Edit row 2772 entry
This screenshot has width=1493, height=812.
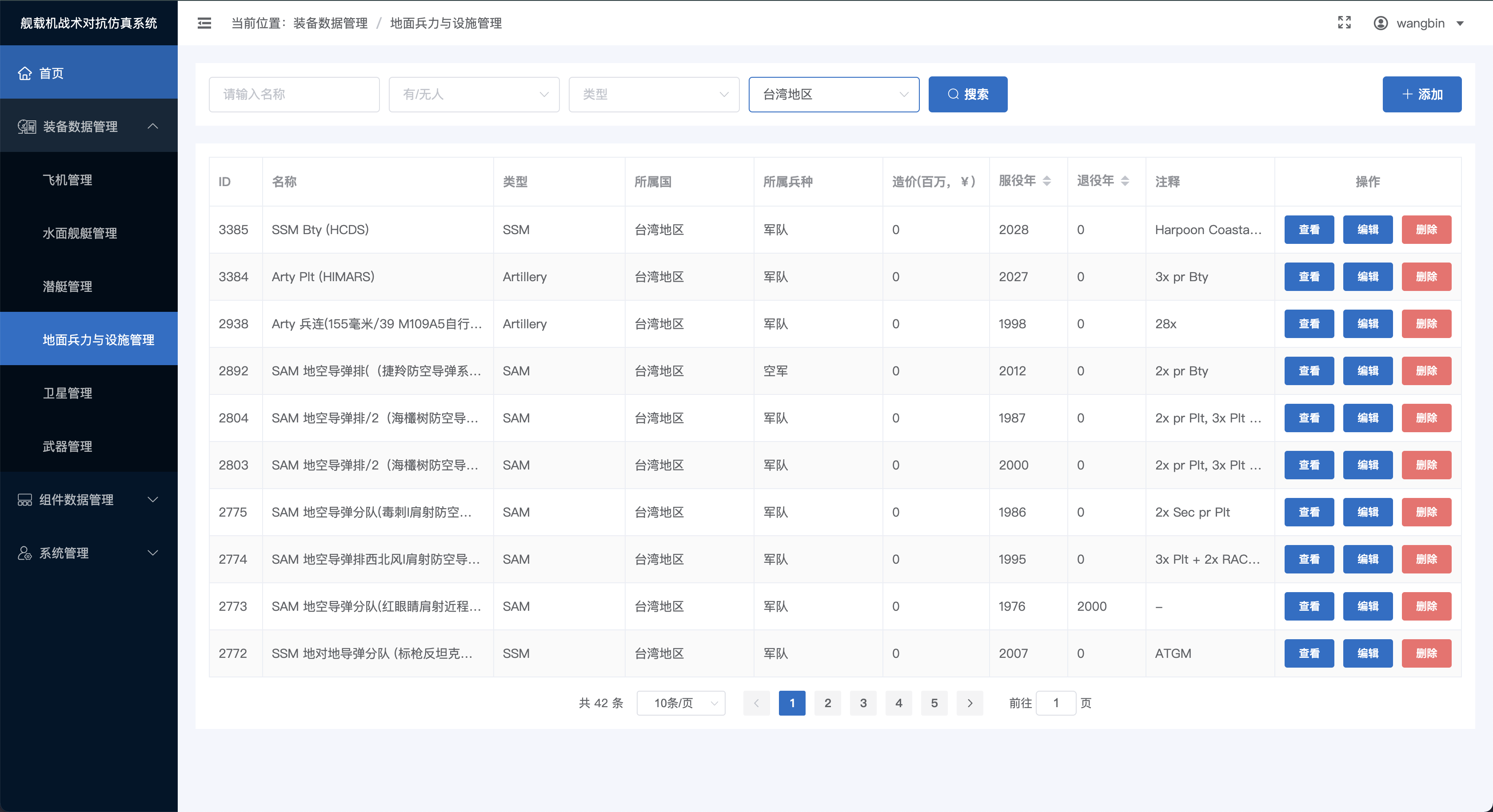(1367, 653)
